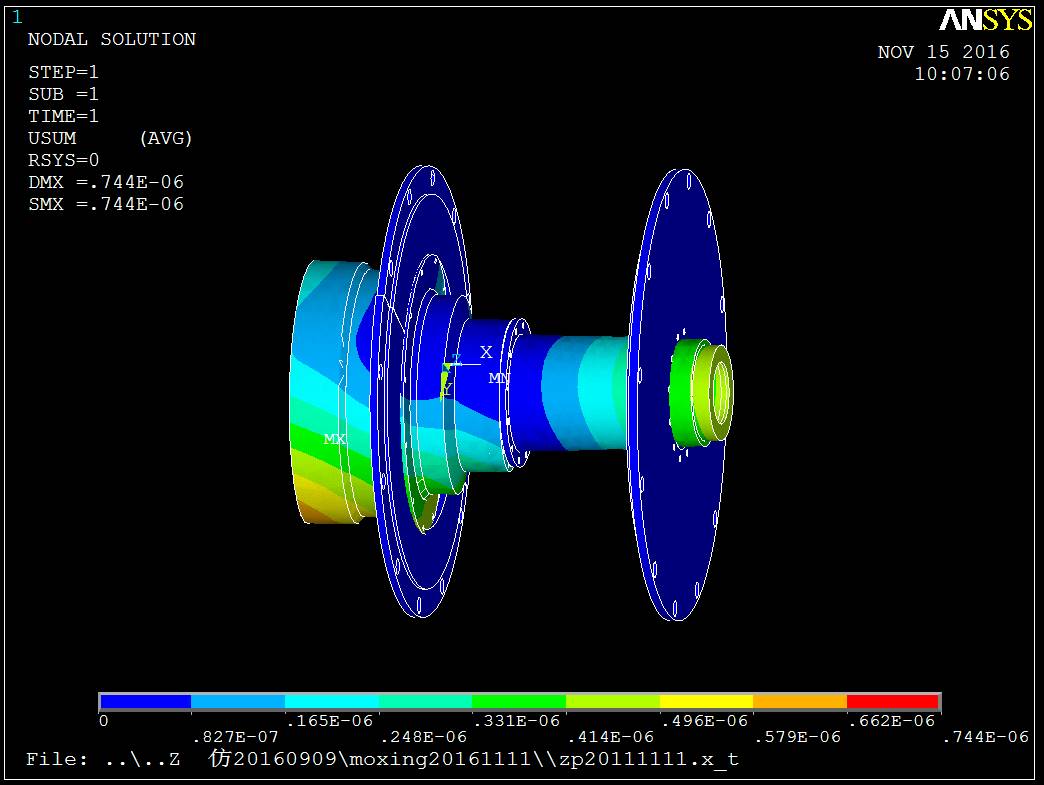1044x785 pixels.
Task: Click the .744E-06 maximum legend value
Action: pyautogui.click(x=985, y=737)
